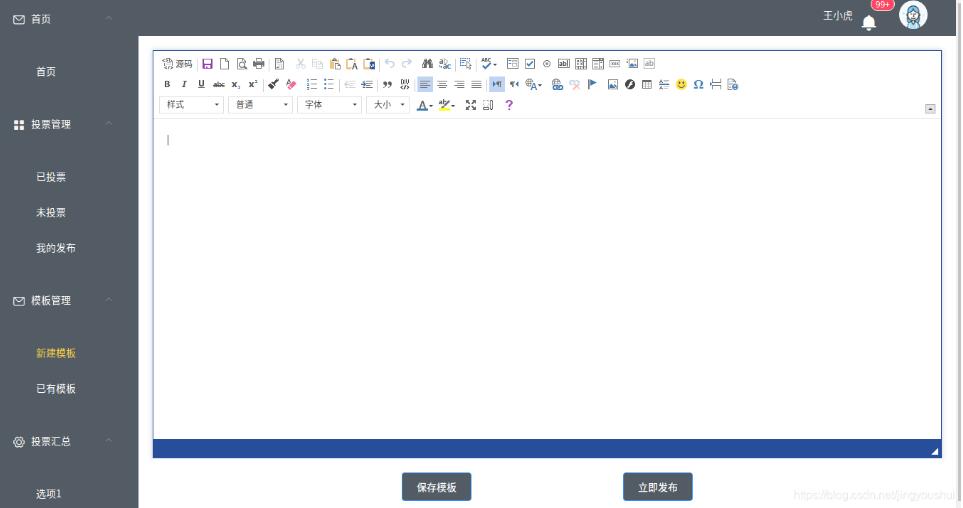Toggle numbered list
The width and height of the screenshot is (963, 508).
pos(312,85)
